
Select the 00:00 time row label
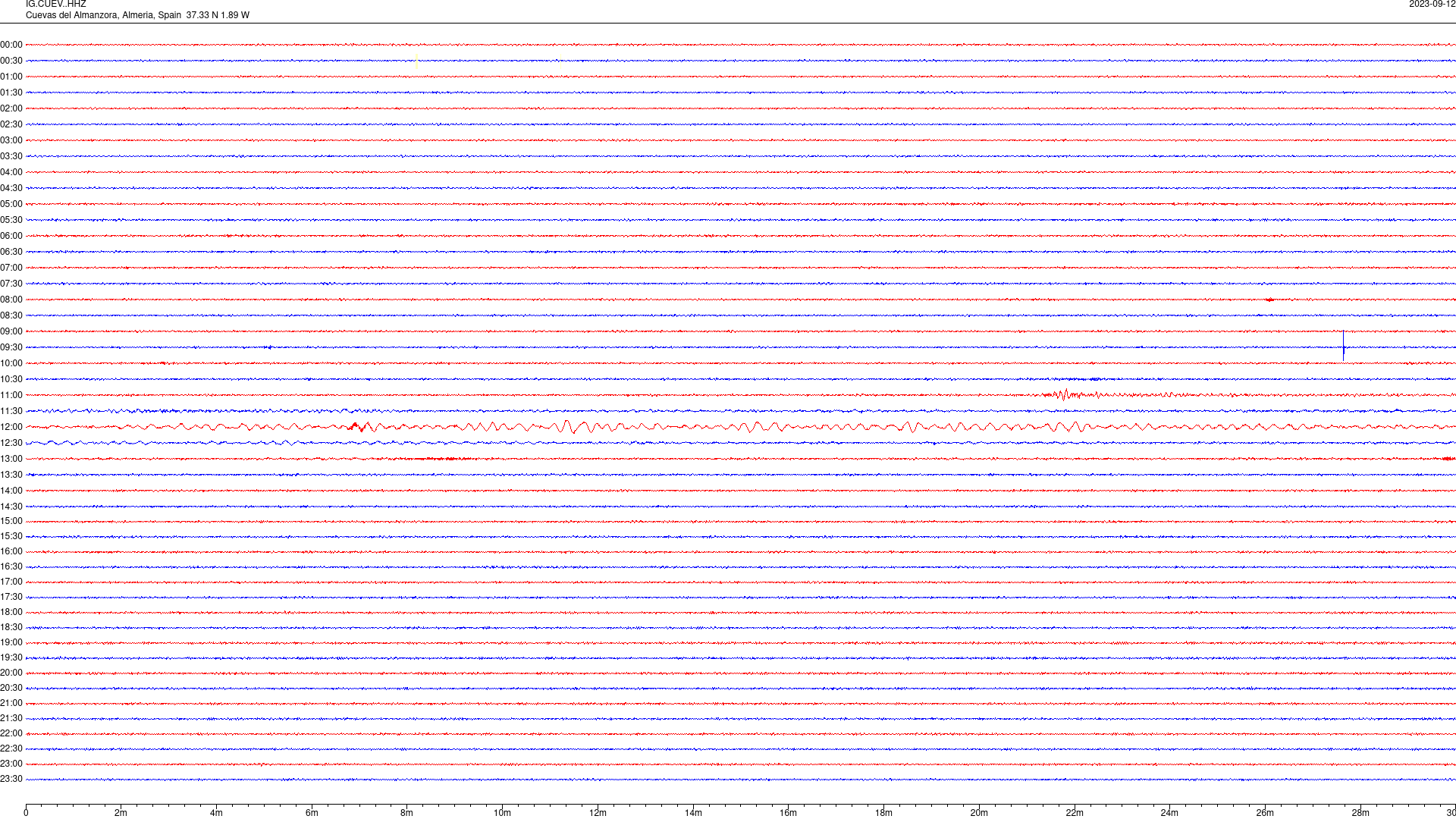click(11, 45)
